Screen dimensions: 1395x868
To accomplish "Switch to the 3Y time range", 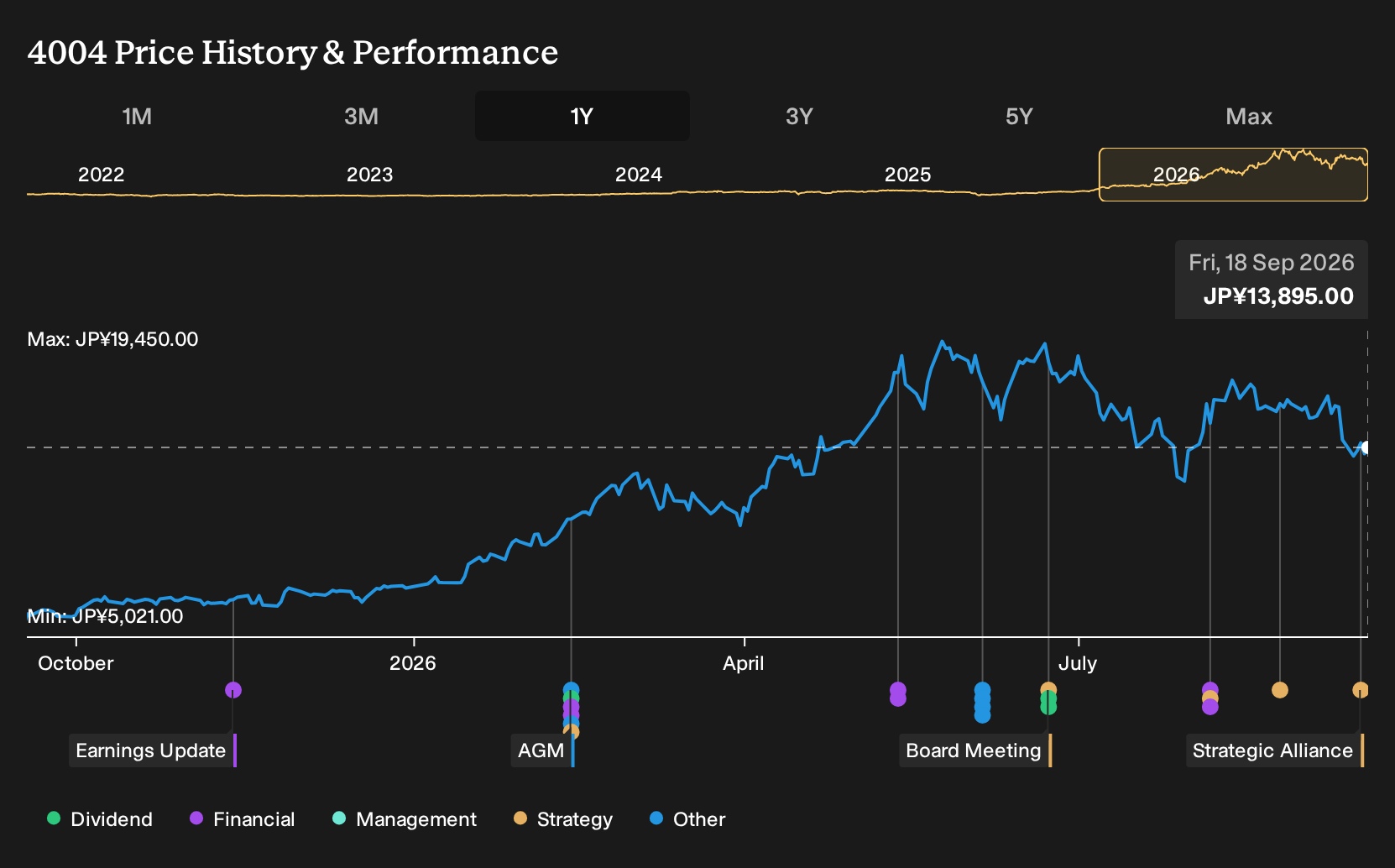I will coord(799,116).
